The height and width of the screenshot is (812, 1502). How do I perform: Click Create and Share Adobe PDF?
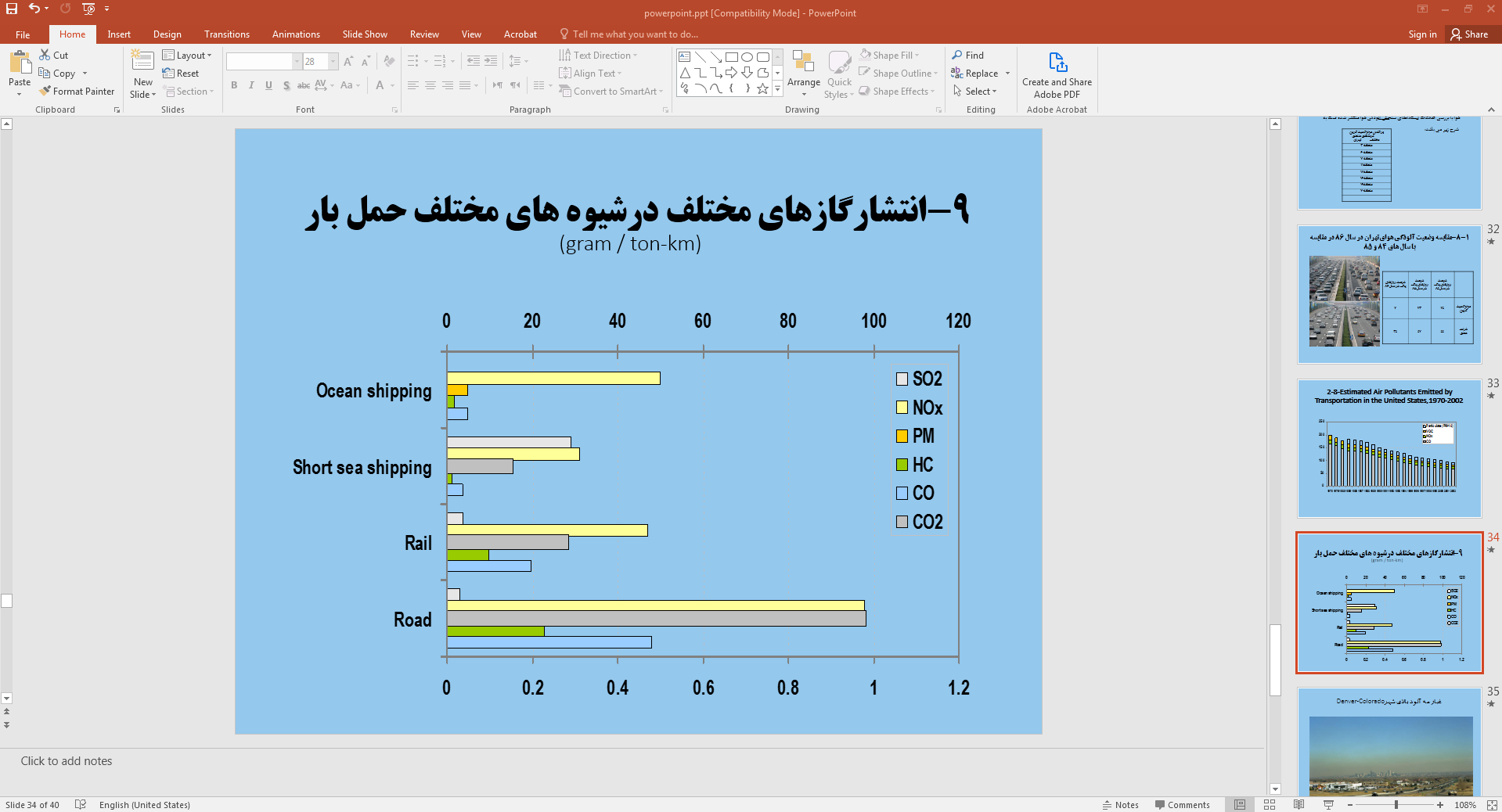1057,75
